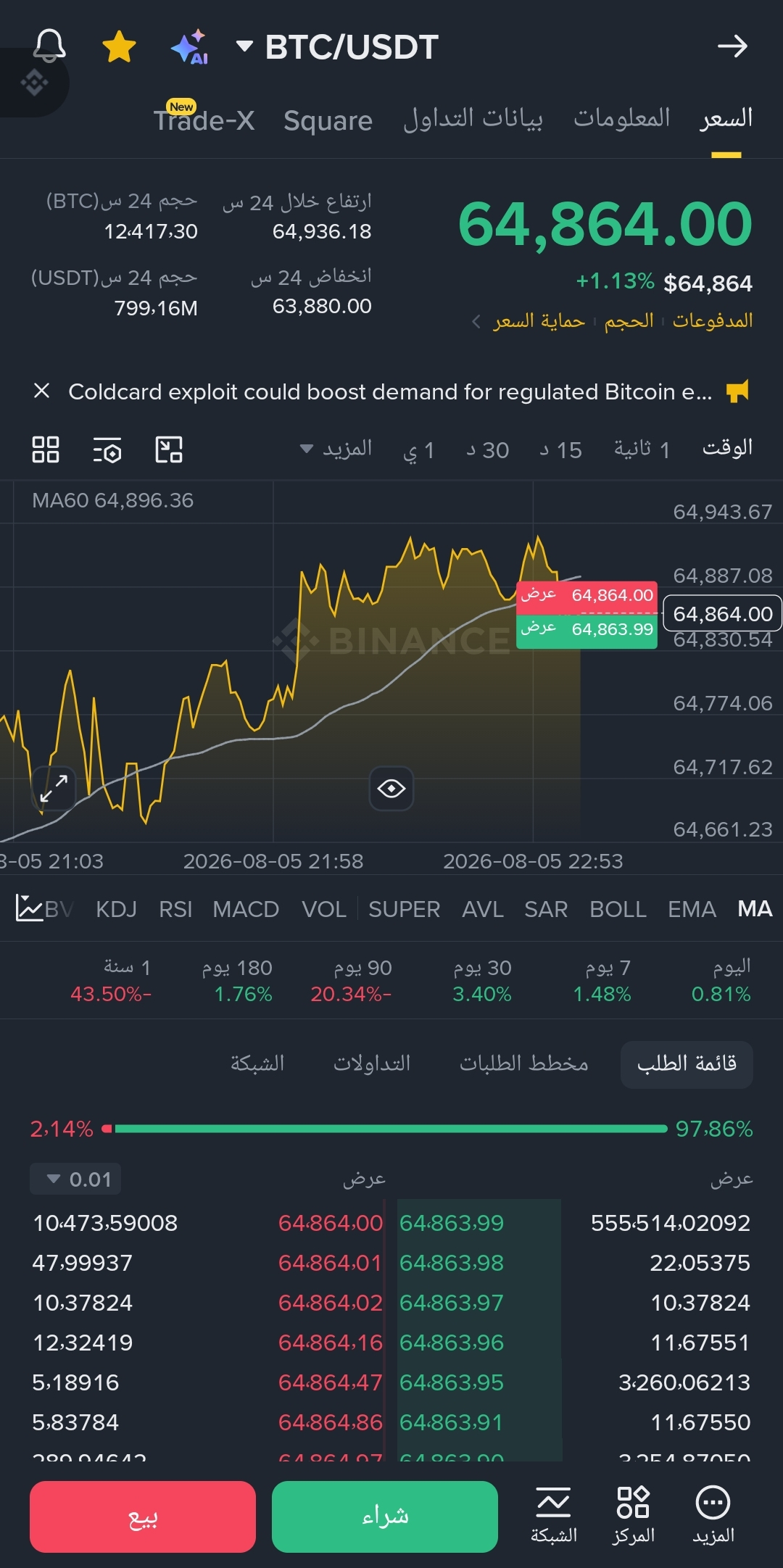Select ask price 64,864.00 in order book
The width and height of the screenshot is (783, 1568).
pyautogui.click(x=331, y=1223)
